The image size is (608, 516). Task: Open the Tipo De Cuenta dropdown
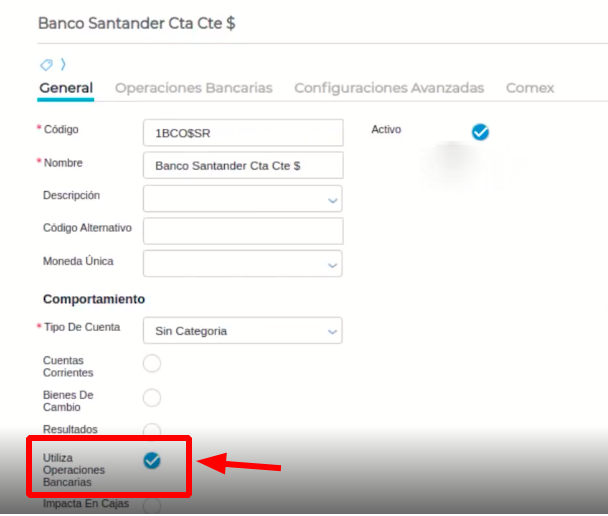(243, 330)
